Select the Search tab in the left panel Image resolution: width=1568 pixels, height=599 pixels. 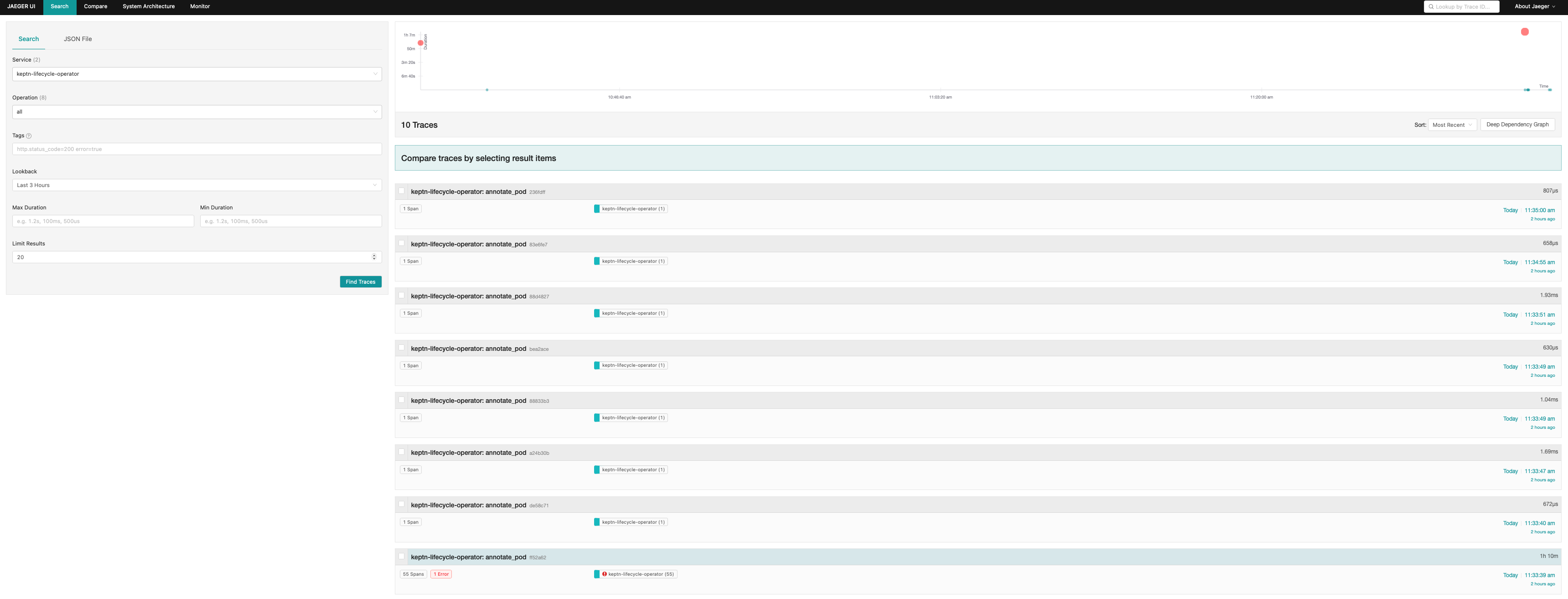[29, 39]
